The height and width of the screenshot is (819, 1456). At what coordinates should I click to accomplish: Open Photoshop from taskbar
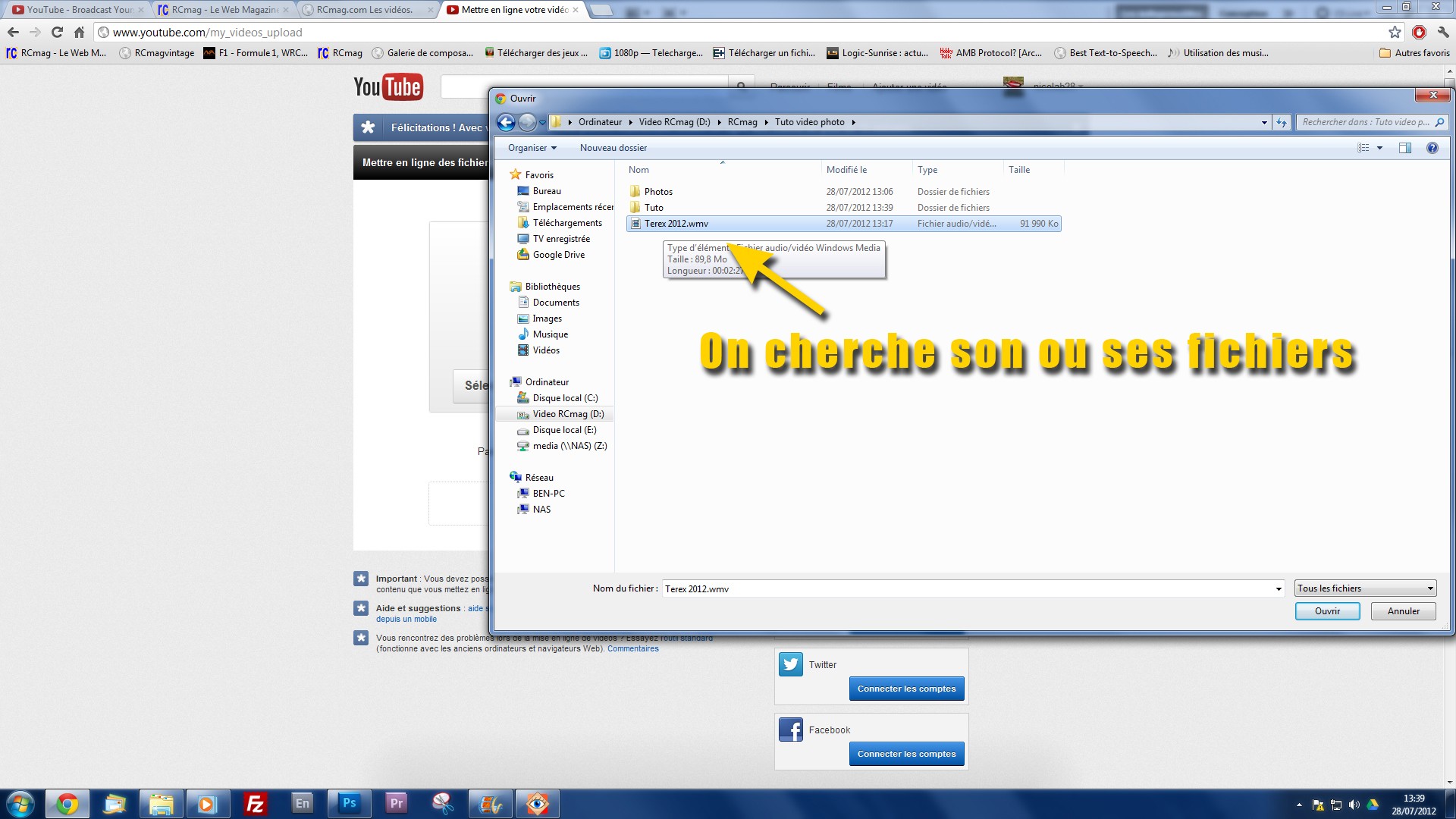tap(349, 803)
